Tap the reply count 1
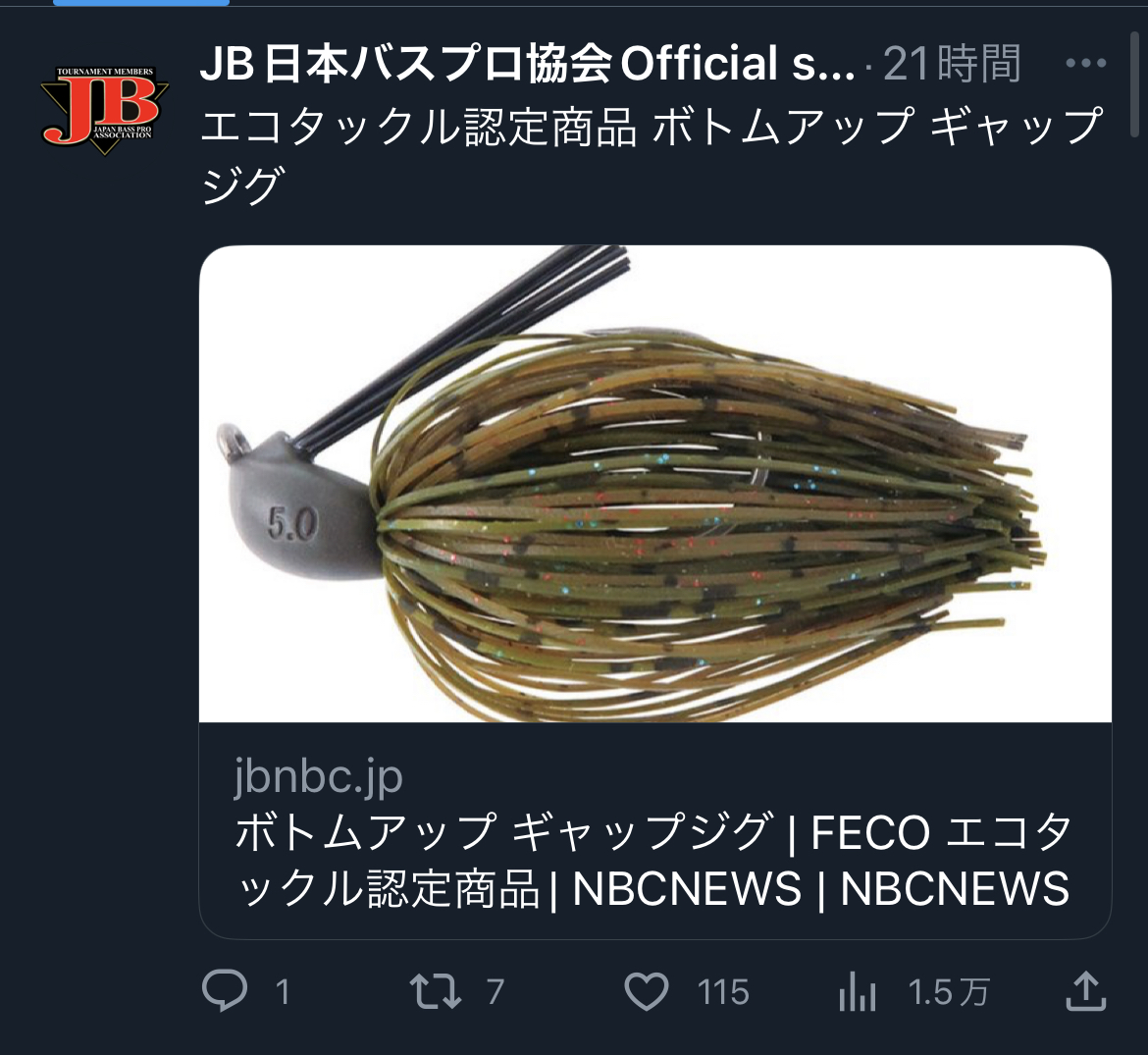This screenshot has width=1148, height=1055. (x=282, y=993)
